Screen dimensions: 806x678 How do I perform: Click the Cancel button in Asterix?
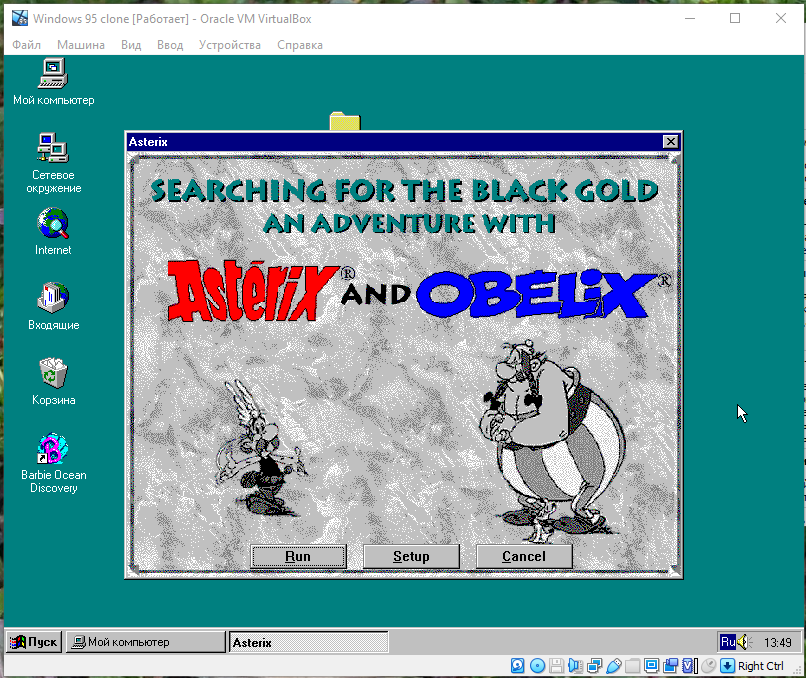[x=524, y=556]
